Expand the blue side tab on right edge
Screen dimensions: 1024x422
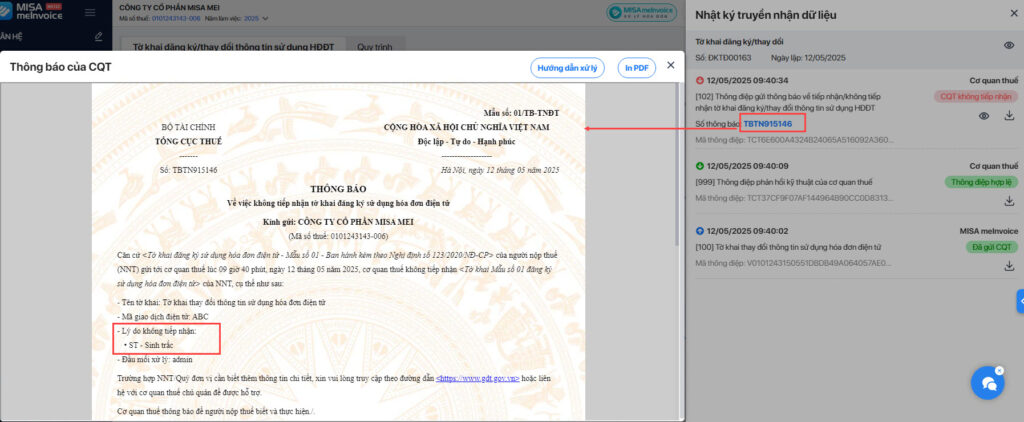point(1020,301)
